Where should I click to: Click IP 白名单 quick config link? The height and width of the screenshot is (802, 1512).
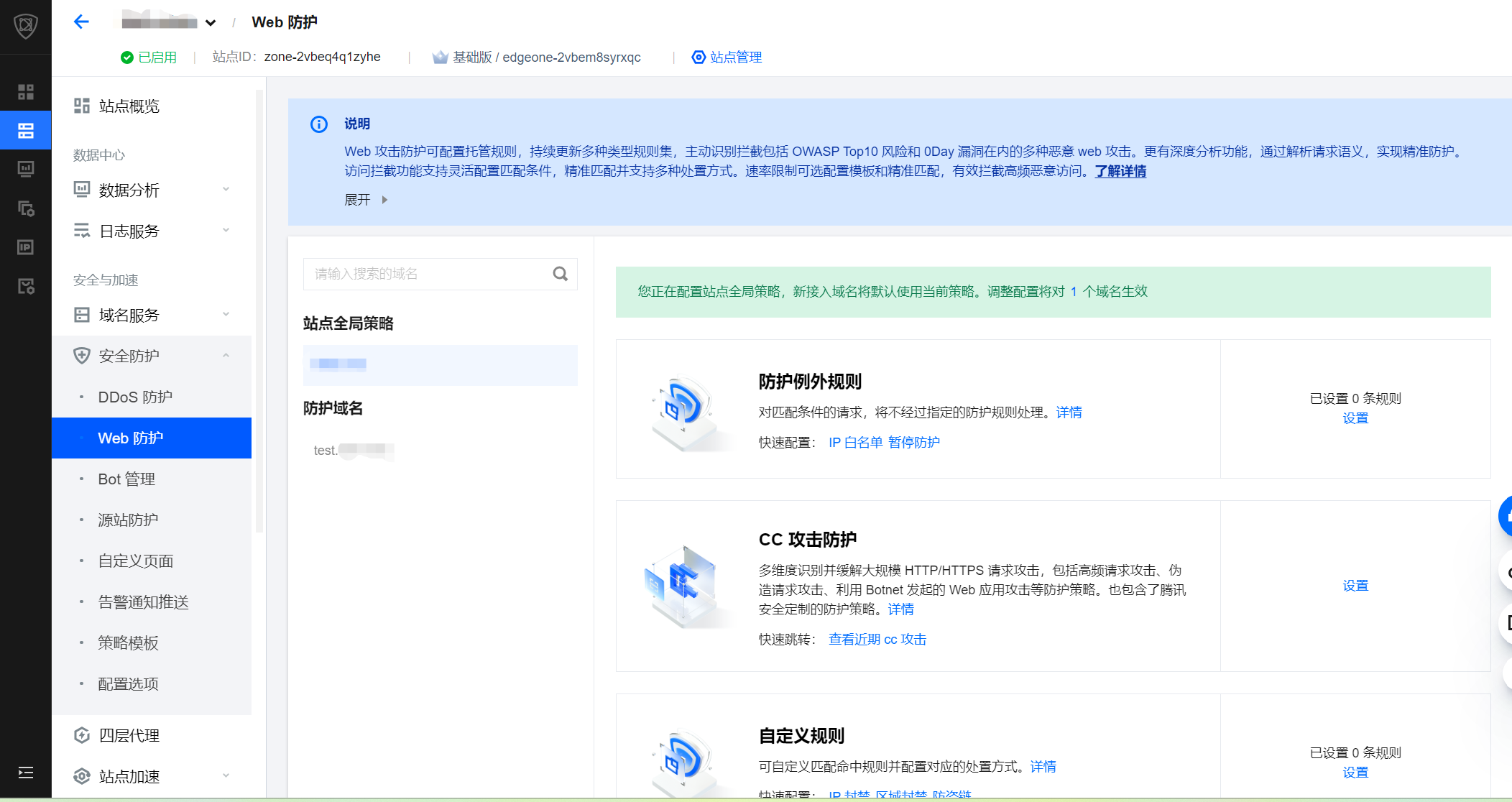click(x=855, y=443)
